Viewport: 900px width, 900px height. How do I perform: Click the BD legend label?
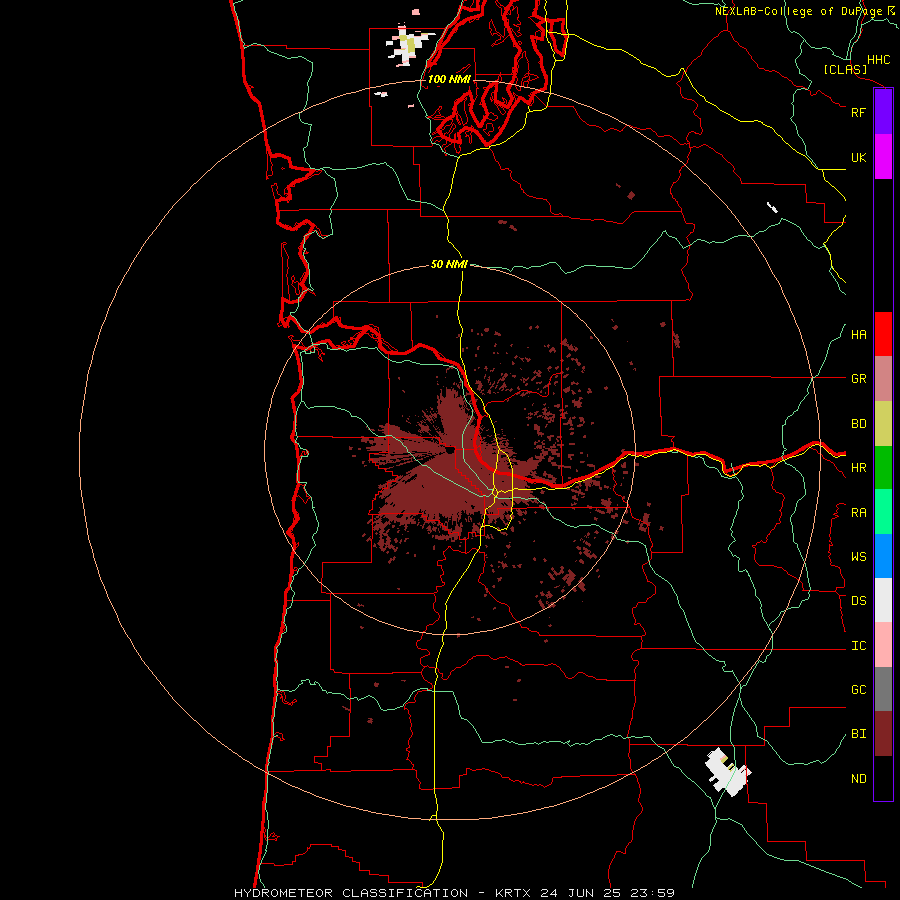coord(859,424)
